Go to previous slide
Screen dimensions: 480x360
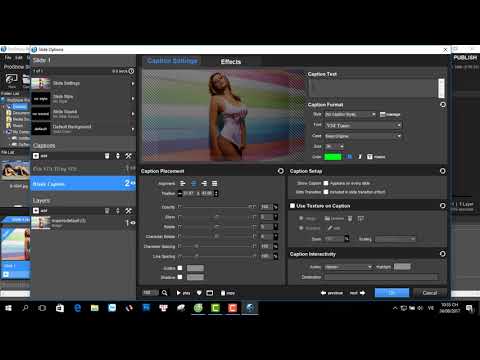pyautogui.click(x=332, y=293)
